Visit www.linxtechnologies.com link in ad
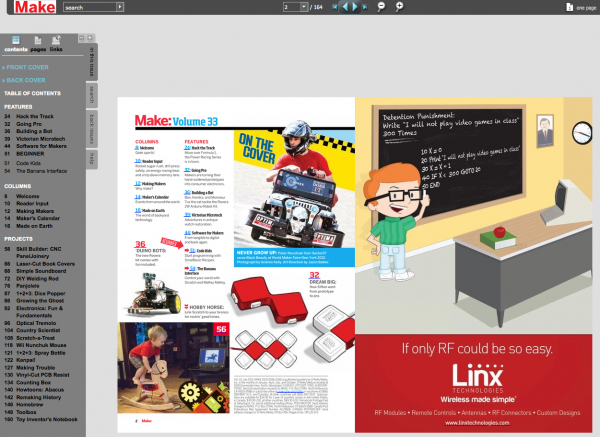This screenshot has height=437, width=600. (477, 423)
